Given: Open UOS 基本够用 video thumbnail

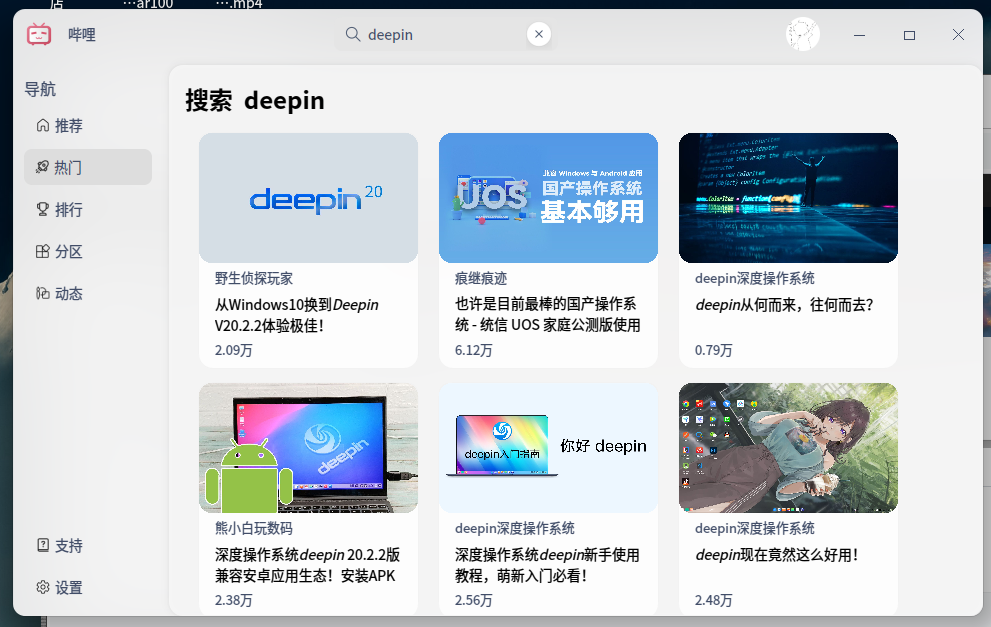Looking at the screenshot, I should pyautogui.click(x=549, y=198).
